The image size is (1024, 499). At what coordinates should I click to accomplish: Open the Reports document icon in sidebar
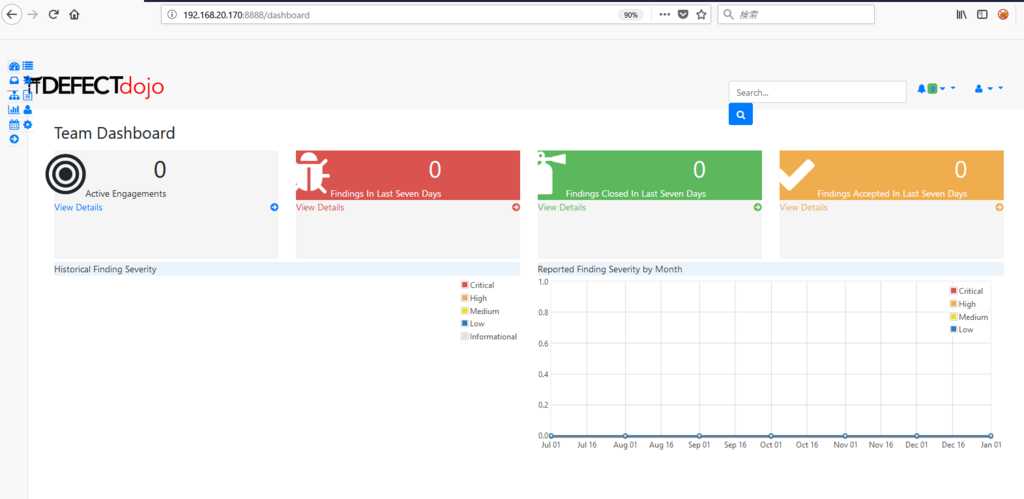(28, 95)
